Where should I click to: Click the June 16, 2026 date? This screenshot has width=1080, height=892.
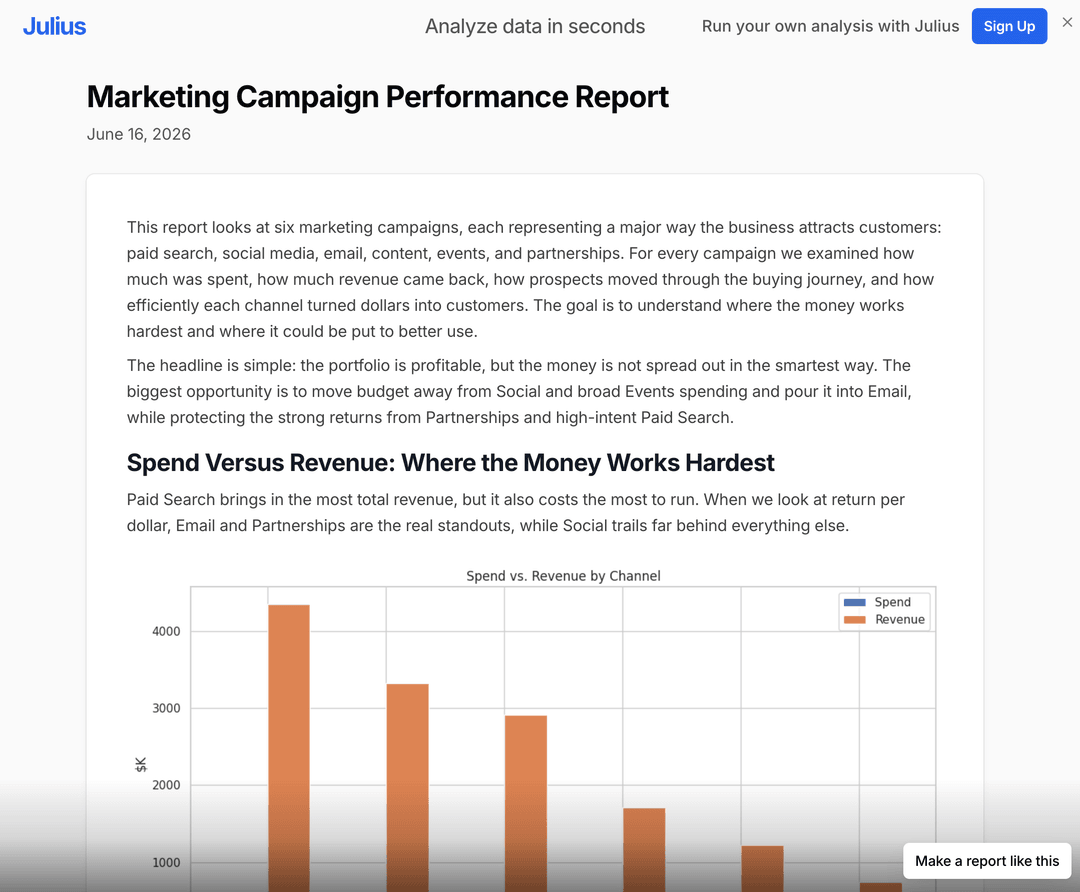click(x=138, y=134)
